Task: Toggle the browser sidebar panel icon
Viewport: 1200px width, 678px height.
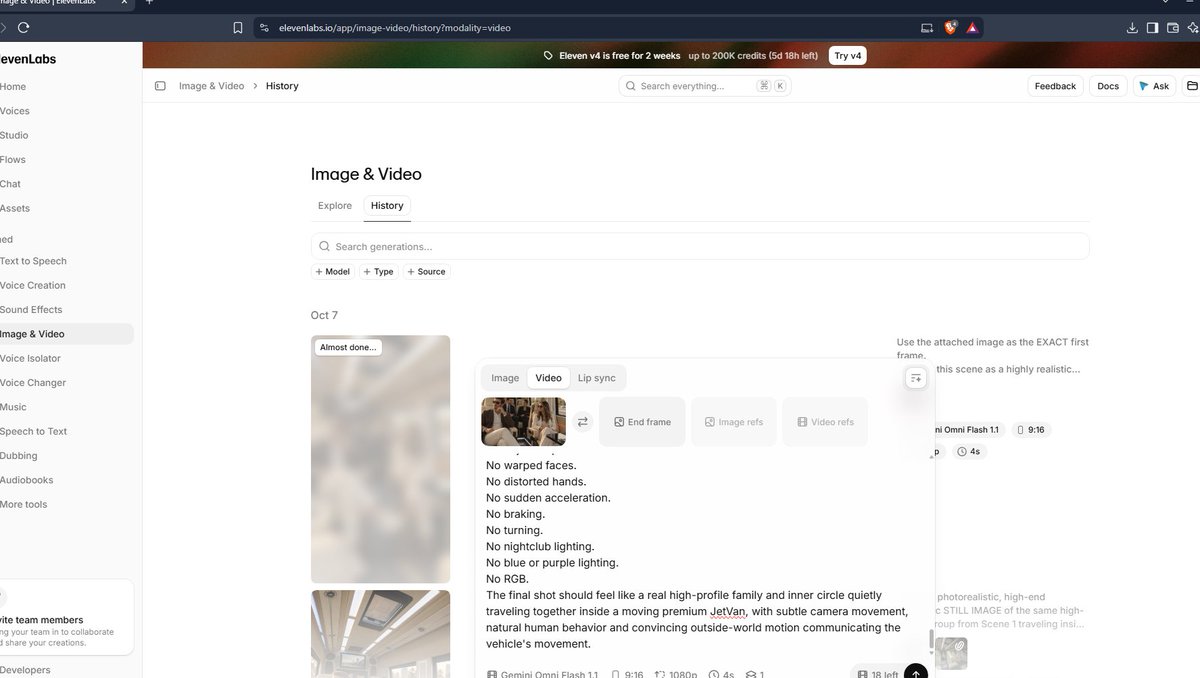Action: click(x=1153, y=28)
